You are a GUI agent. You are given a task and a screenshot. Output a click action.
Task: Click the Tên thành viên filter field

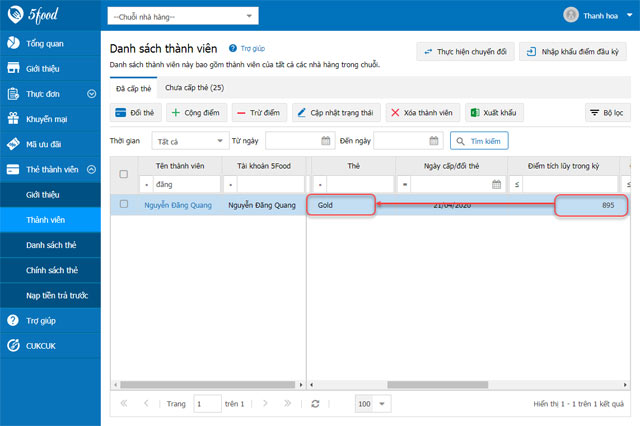point(185,185)
